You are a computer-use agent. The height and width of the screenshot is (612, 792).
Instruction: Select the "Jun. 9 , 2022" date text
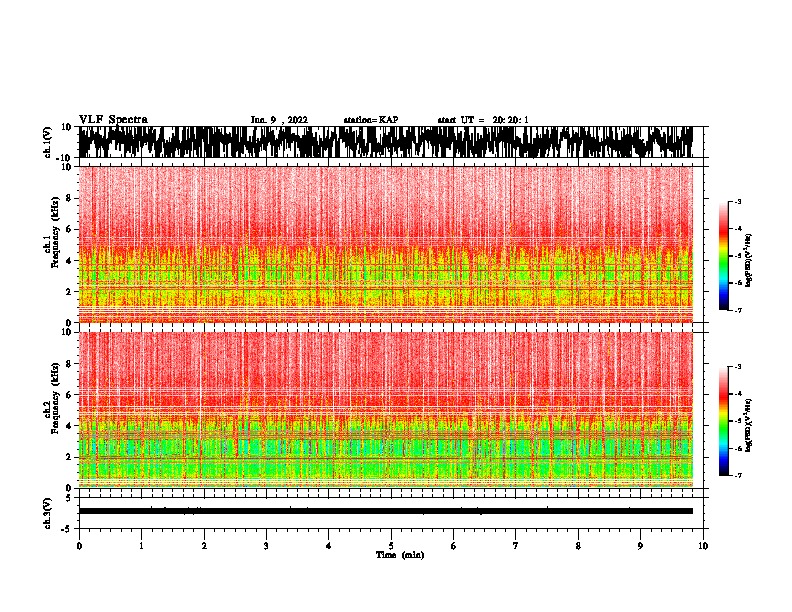coord(279,120)
